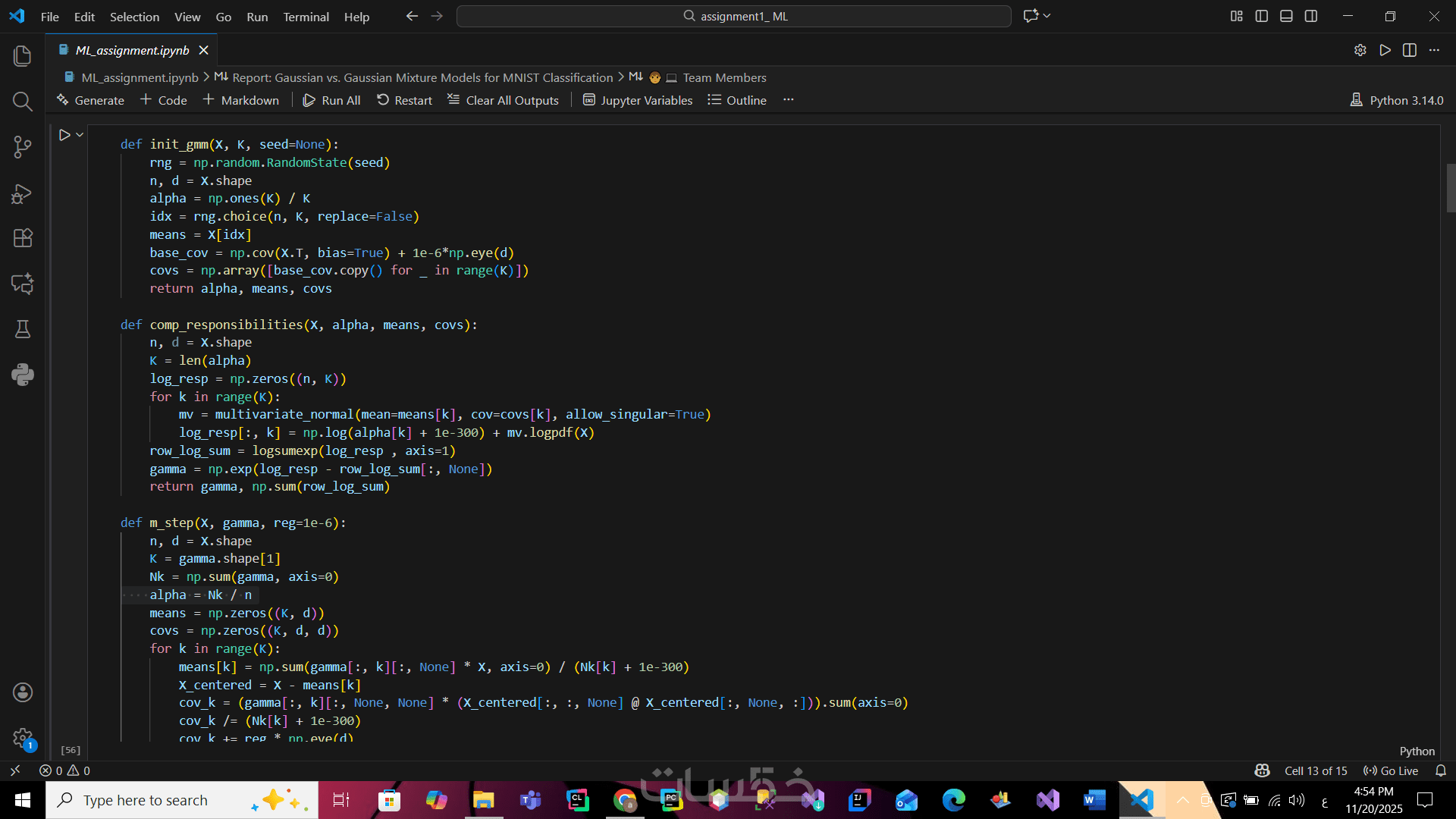Viewport: 1456px width, 819px height.
Task: Click Clear All Outputs button
Action: (503, 100)
